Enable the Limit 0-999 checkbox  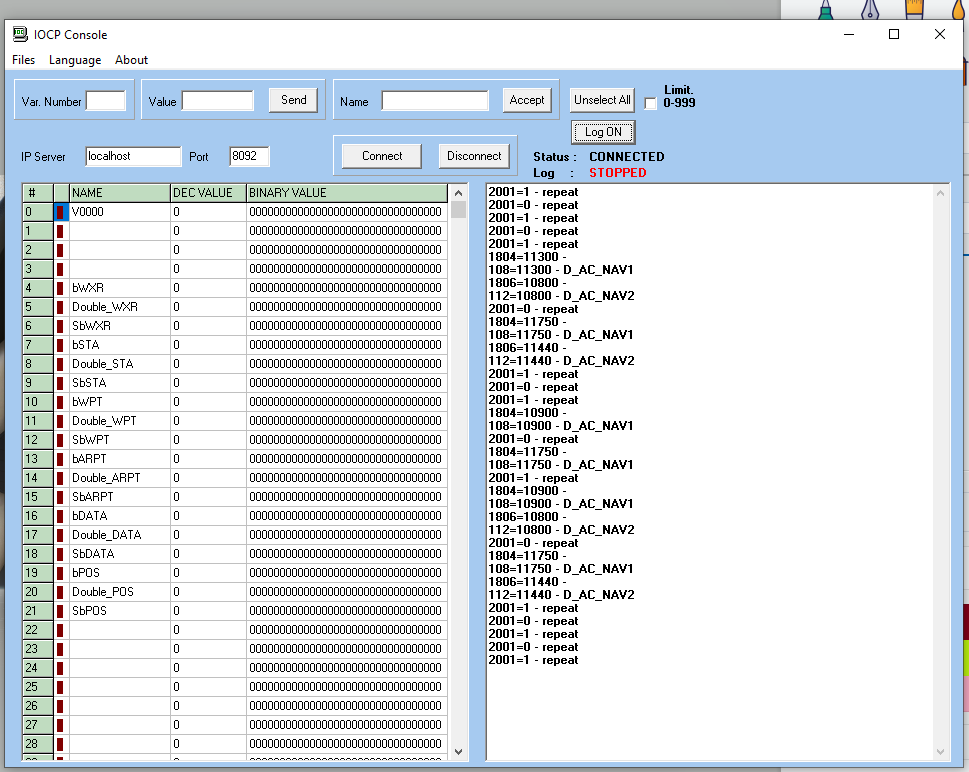coord(651,103)
